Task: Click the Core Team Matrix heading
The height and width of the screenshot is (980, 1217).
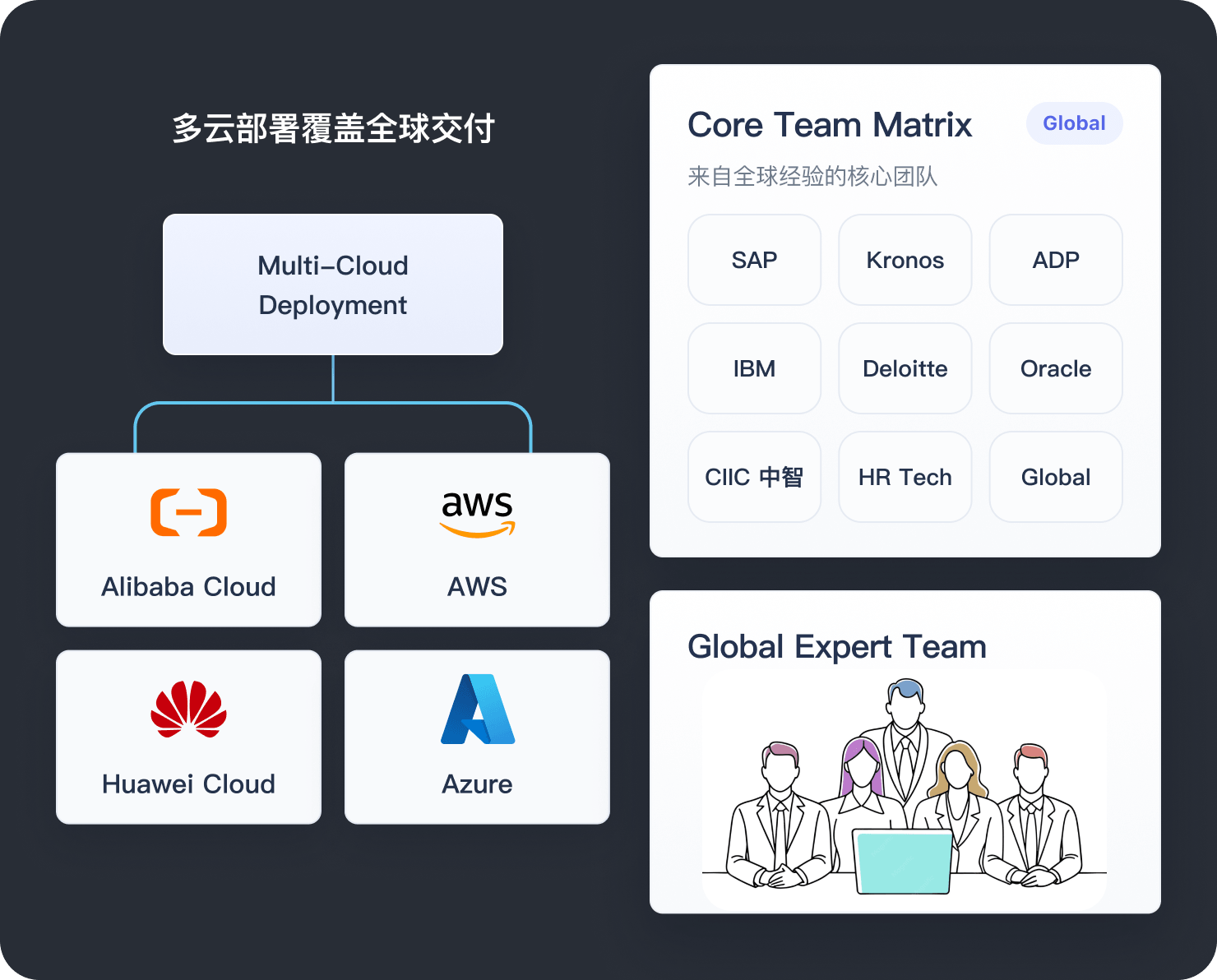Action: click(x=830, y=125)
